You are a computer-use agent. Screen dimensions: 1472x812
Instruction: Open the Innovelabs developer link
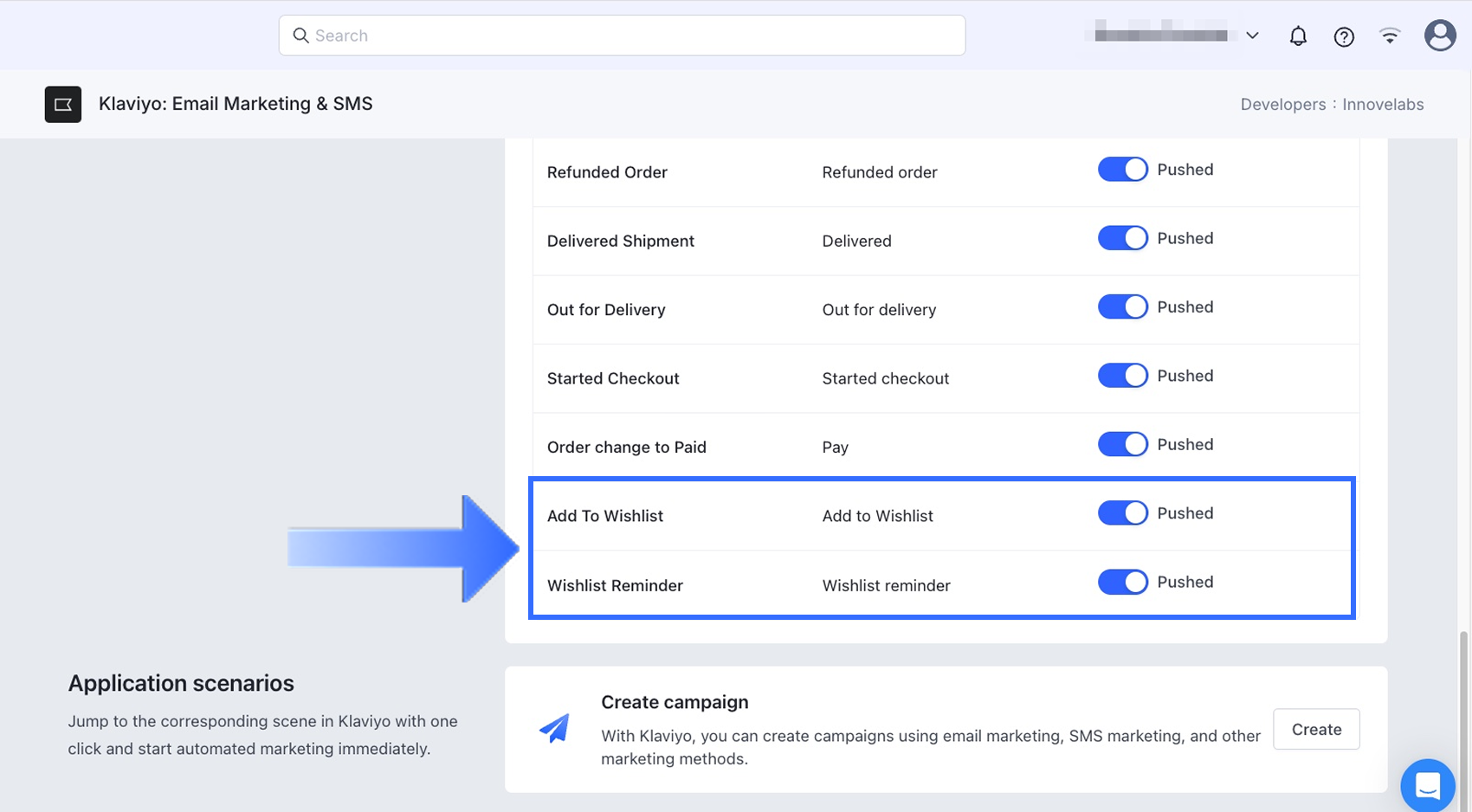(x=1383, y=104)
